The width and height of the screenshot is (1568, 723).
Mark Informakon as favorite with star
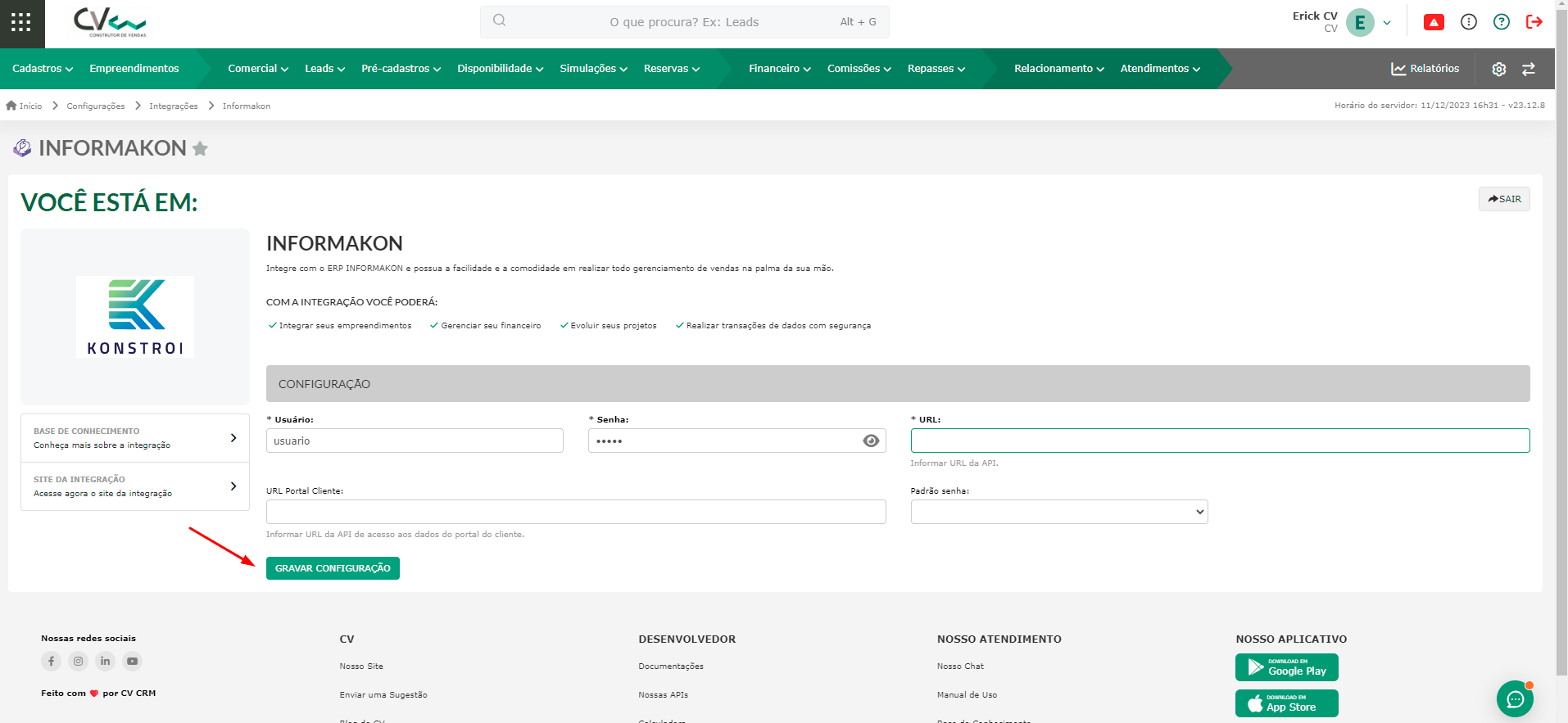pyautogui.click(x=200, y=148)
